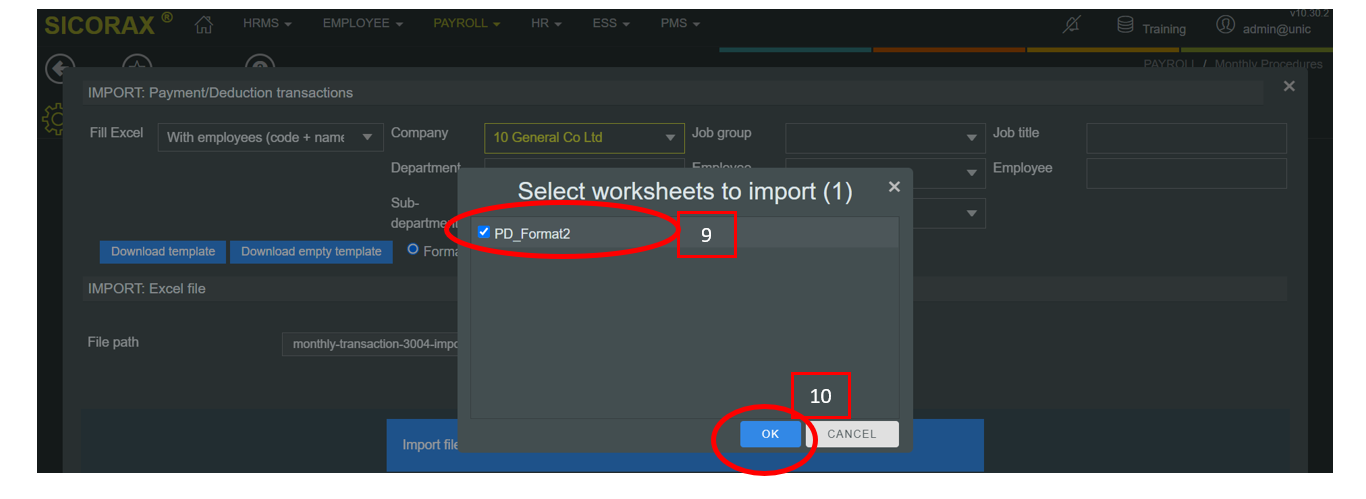The height and width of the screenshot is (499, 1366).
Task: Open the PAYROLL menu
Action: tap(466, 24)
